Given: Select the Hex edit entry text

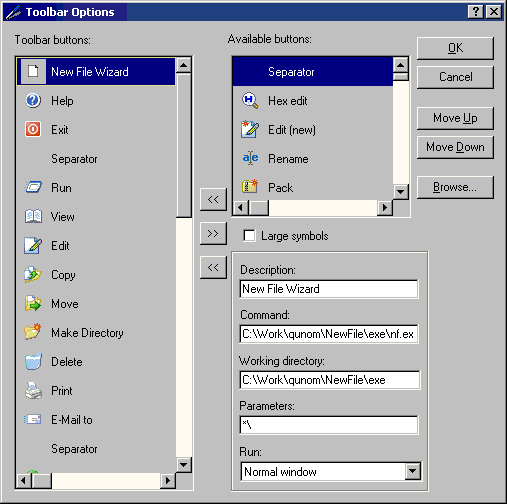Looking at the screenshot, I should pos(288,101).
